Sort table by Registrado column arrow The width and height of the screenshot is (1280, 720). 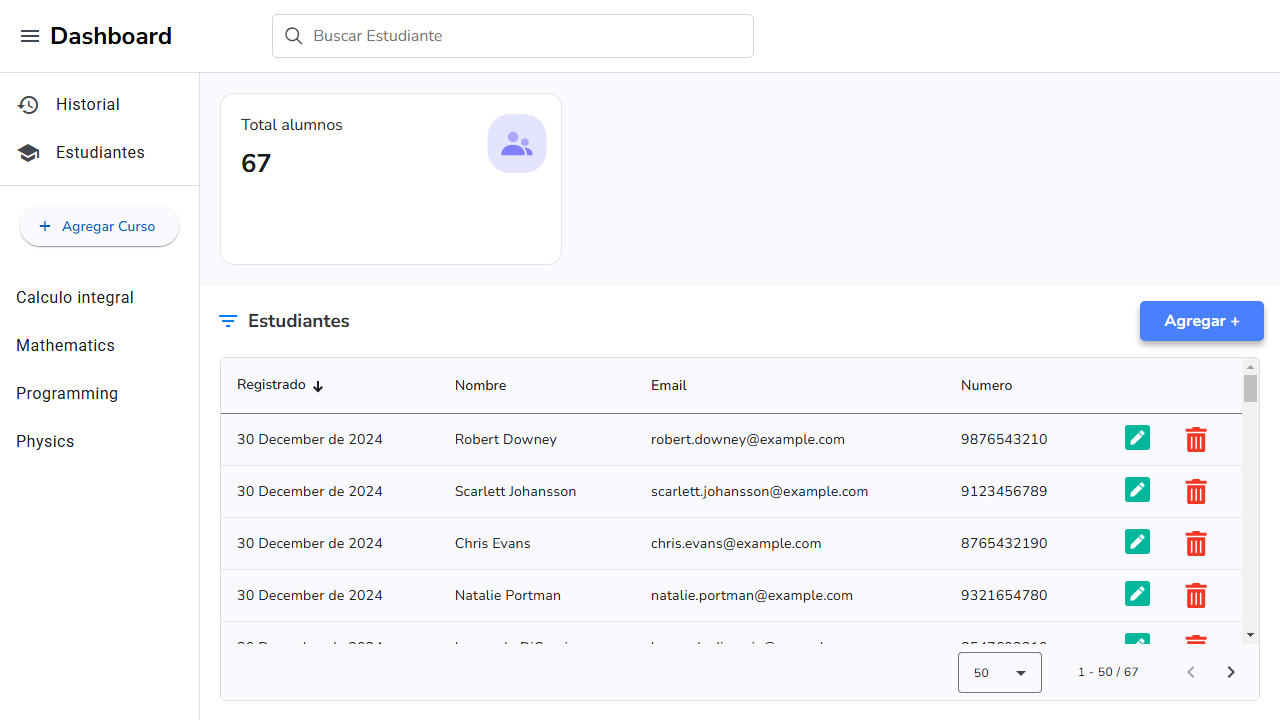tap(318, 386)
